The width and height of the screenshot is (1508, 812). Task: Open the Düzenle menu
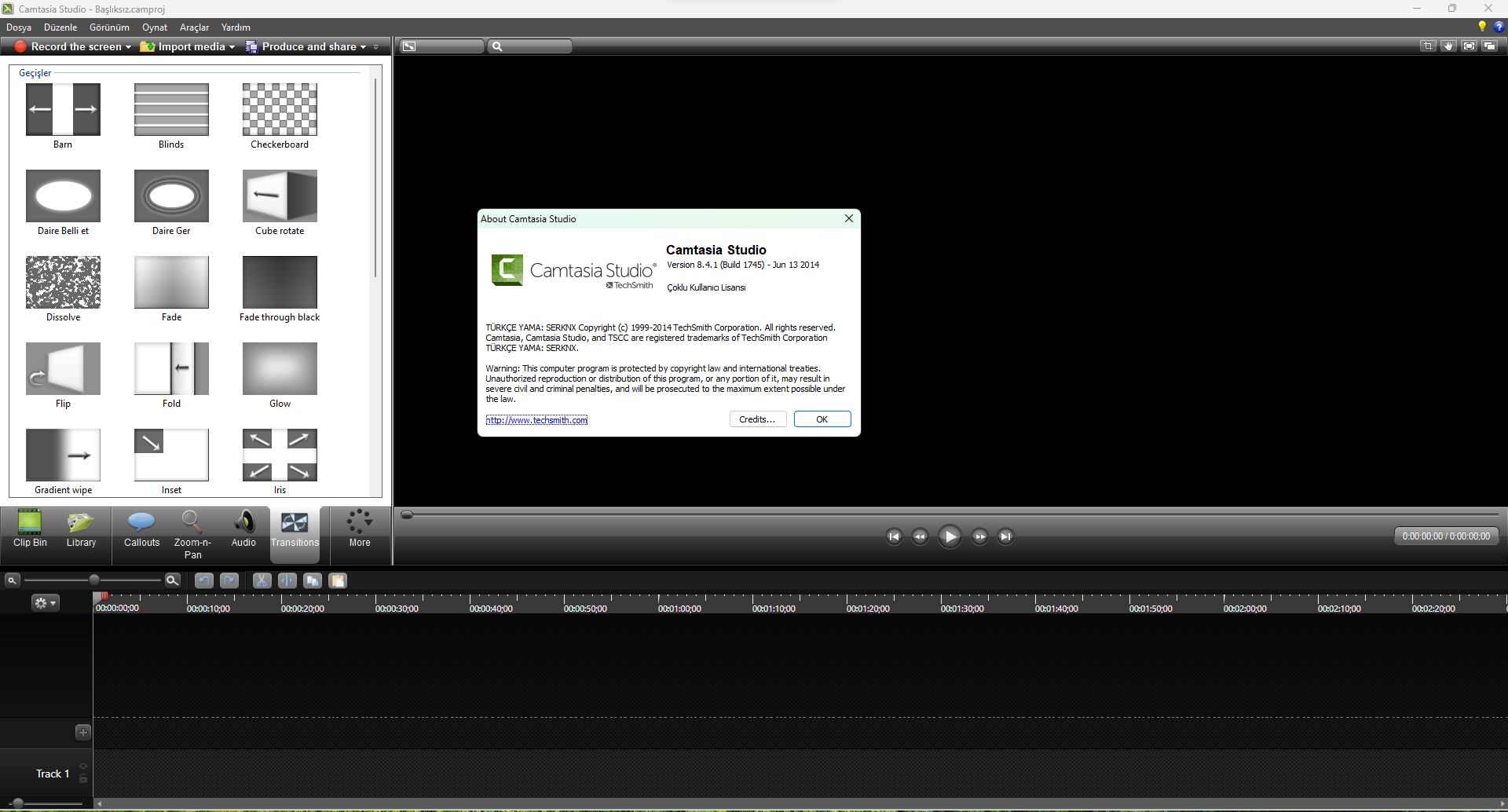pyautogui.click(x=60, y=27)
